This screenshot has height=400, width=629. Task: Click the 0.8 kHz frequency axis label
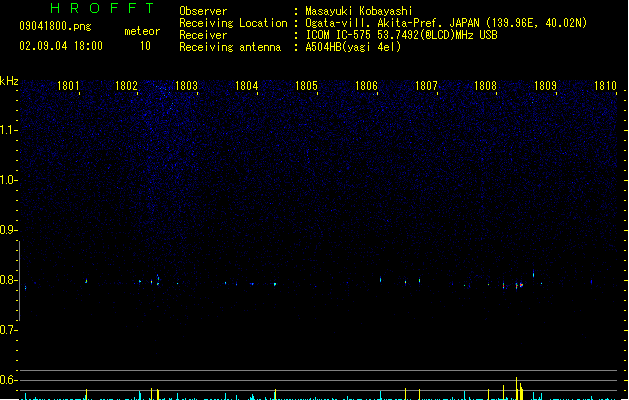(8, 280)
